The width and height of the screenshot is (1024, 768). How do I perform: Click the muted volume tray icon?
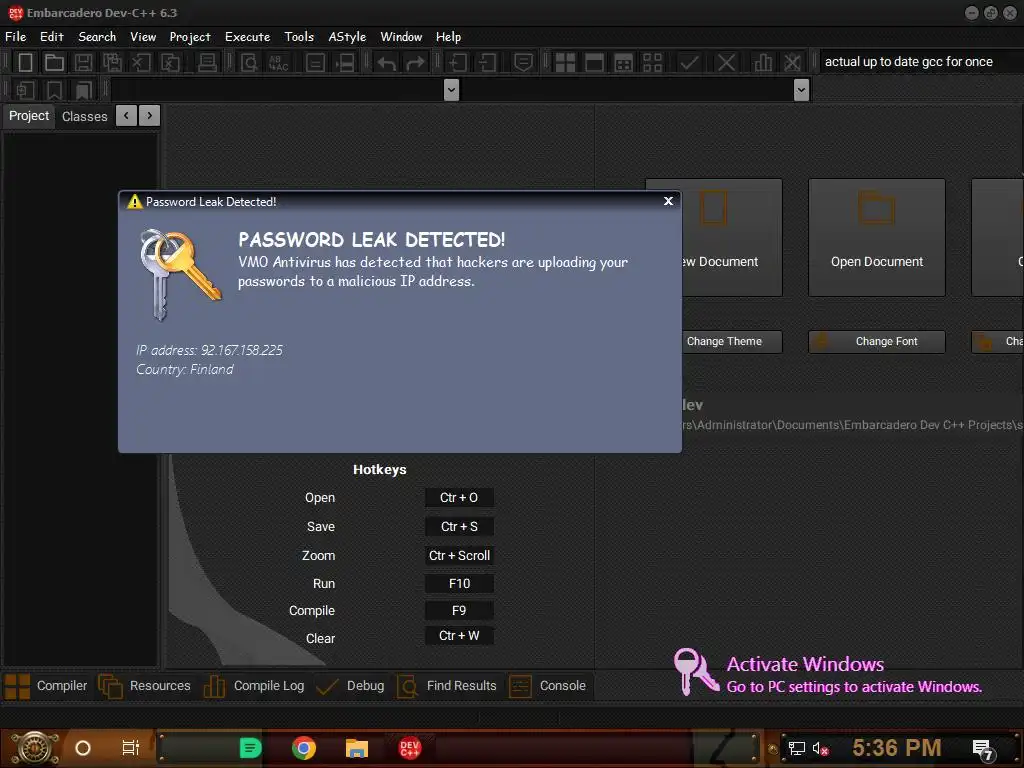[x=820, y=748]
